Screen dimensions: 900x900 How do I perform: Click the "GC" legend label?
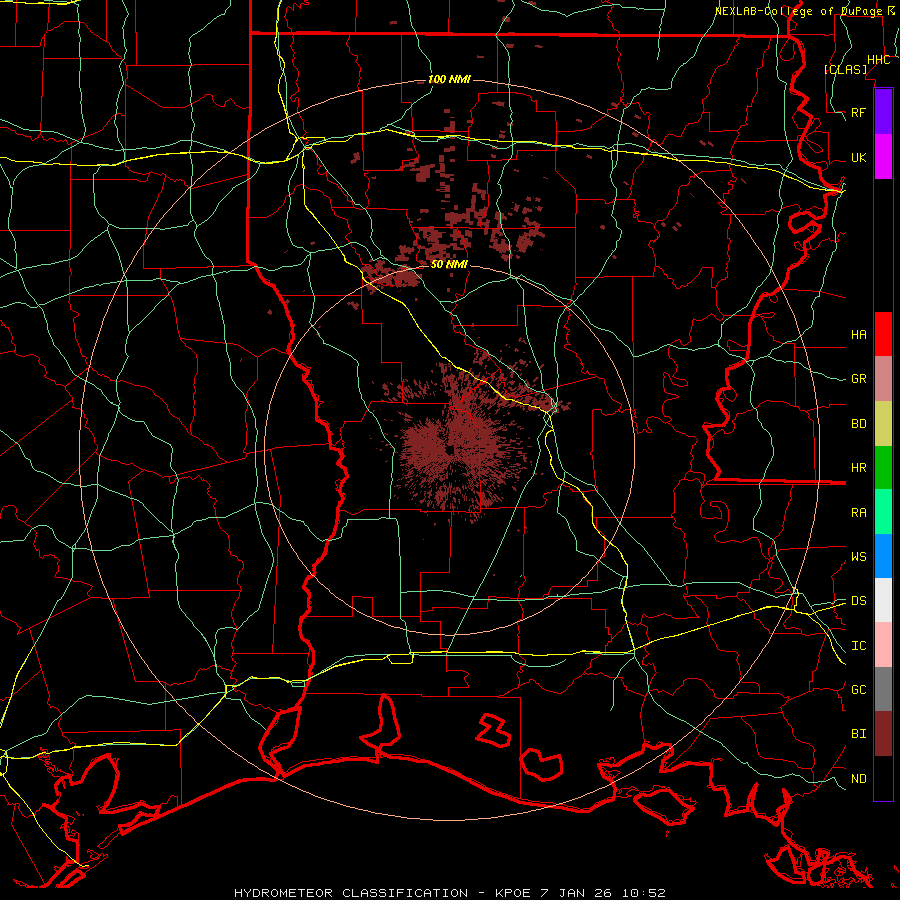(x=858, y=690)
